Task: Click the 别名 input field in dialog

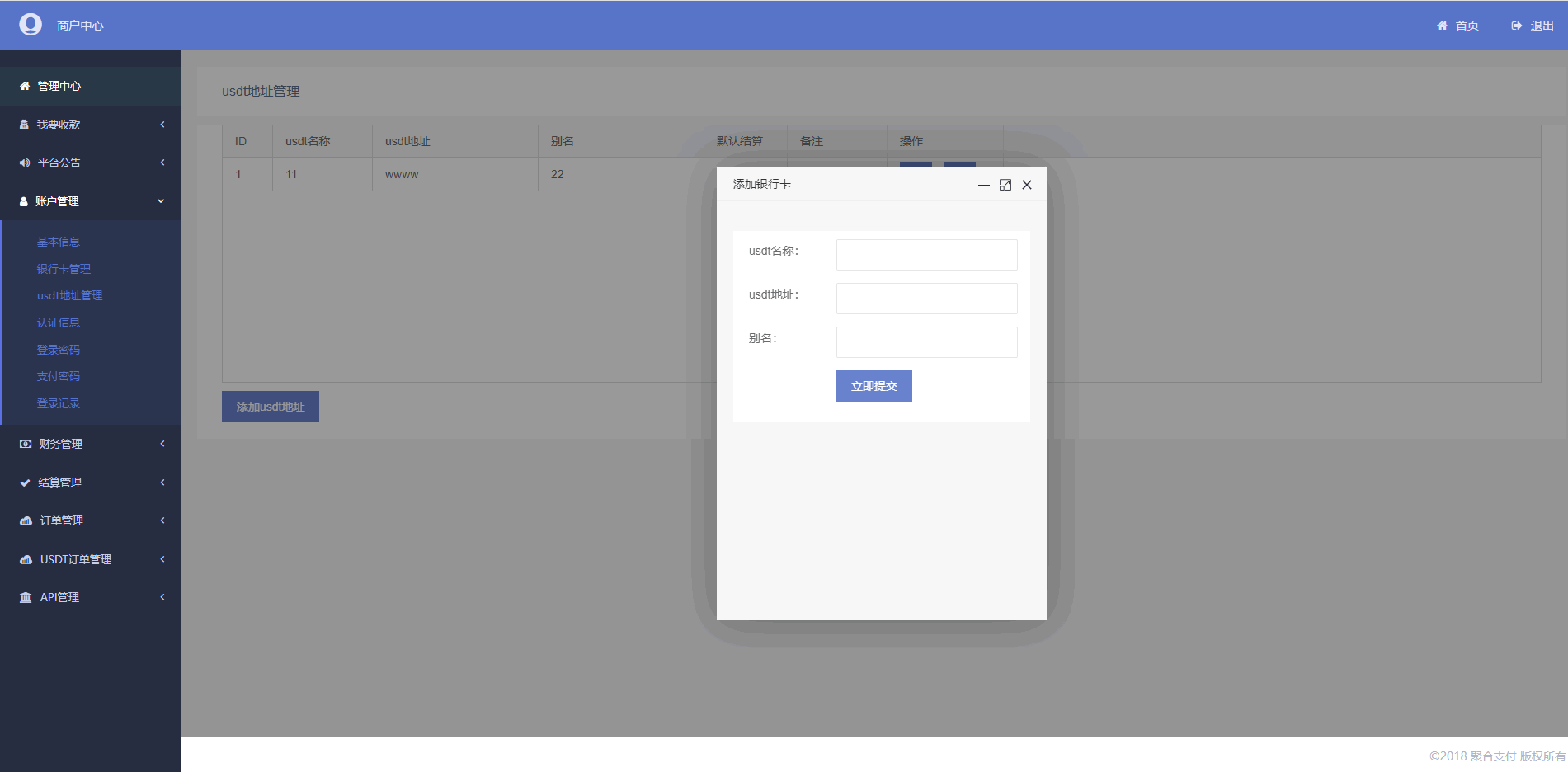Action: [x=926, y=342]
